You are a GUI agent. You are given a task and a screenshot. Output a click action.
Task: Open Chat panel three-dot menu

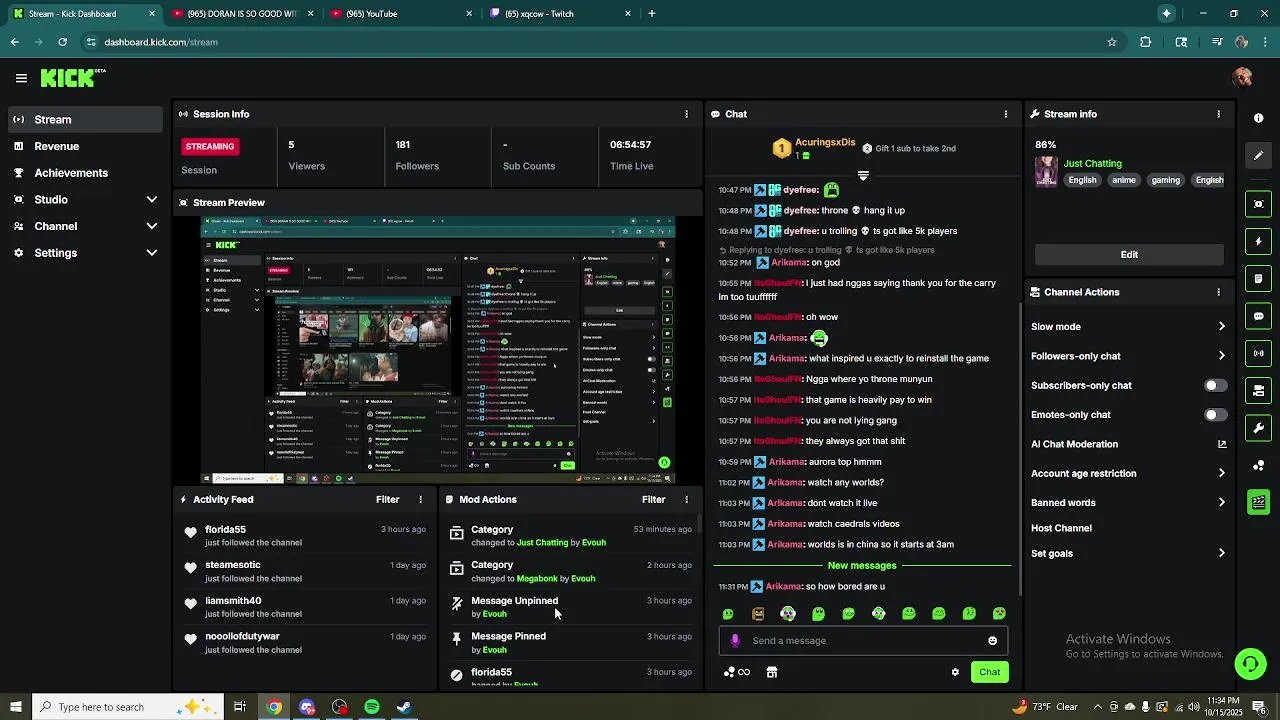click(x=1006, y=114)
